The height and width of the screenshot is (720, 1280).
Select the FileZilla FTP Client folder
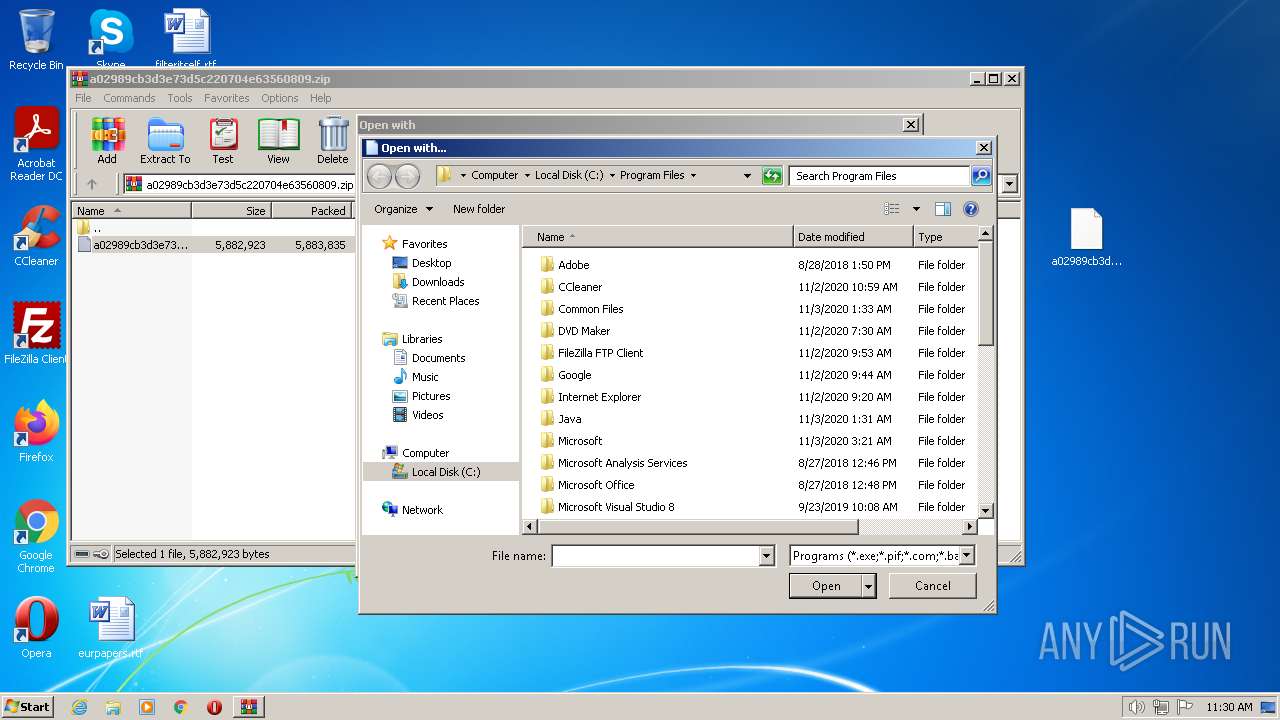click(x=600, y=353)
